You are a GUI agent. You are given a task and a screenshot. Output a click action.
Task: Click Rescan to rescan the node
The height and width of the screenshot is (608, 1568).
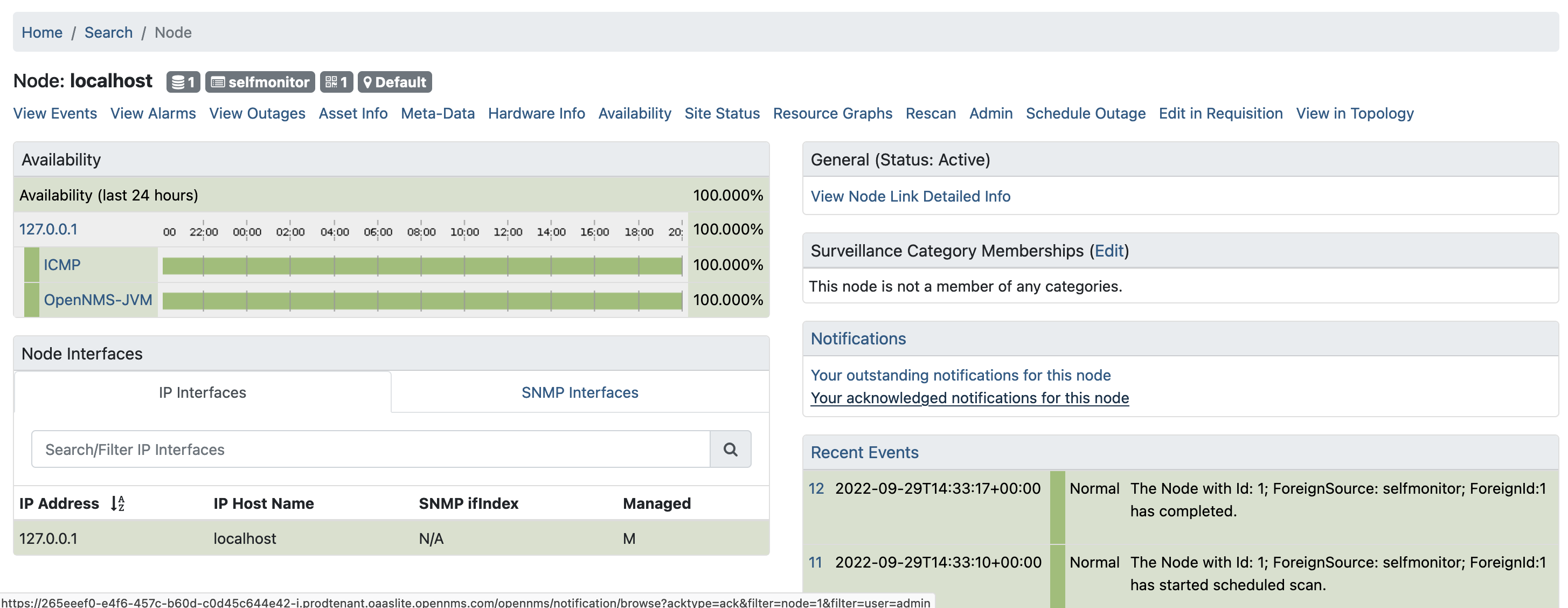(931, 113)
